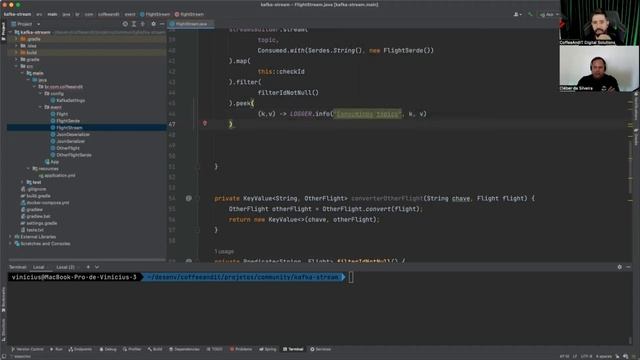The height and width of the screenshot is (360, 640).
Task: Open the new terminal session dropdown arrow
Action: click(97, 267)
